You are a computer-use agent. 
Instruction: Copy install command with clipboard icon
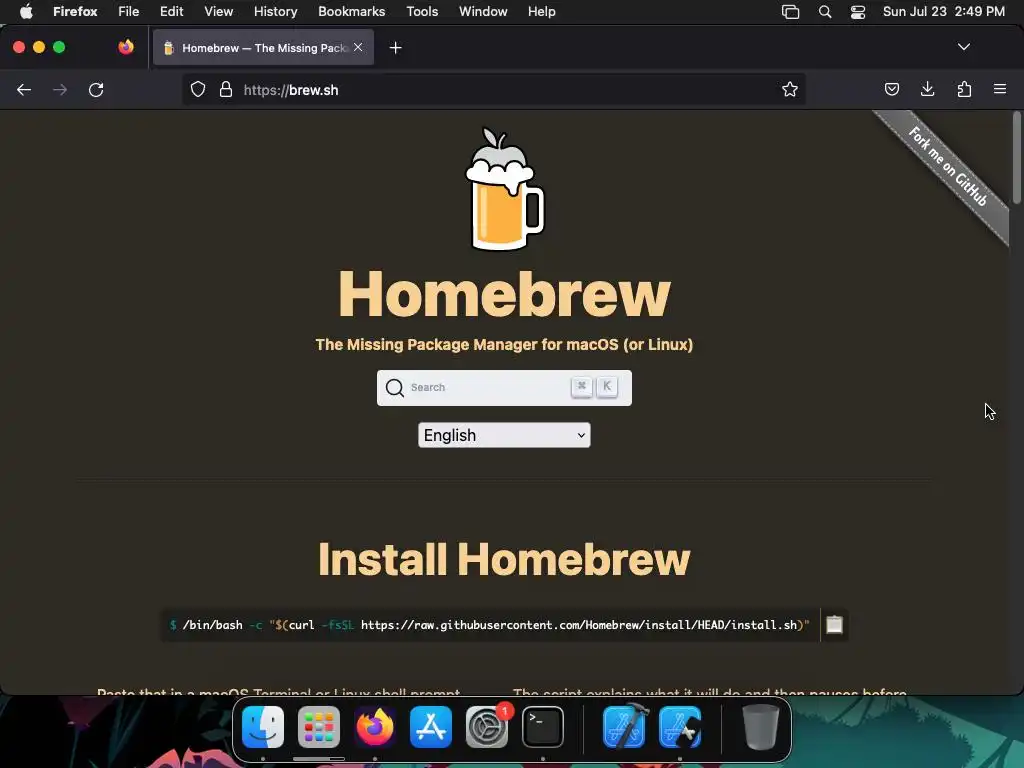pos(834,625)
